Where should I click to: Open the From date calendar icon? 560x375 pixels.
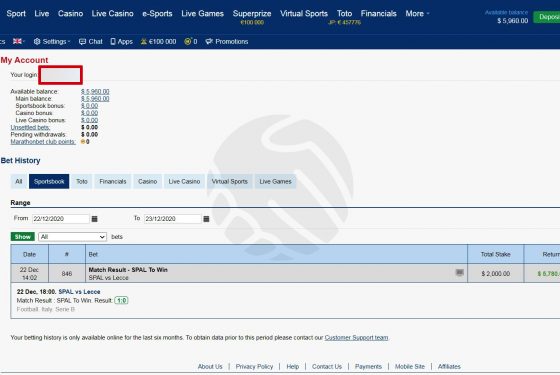94,219
